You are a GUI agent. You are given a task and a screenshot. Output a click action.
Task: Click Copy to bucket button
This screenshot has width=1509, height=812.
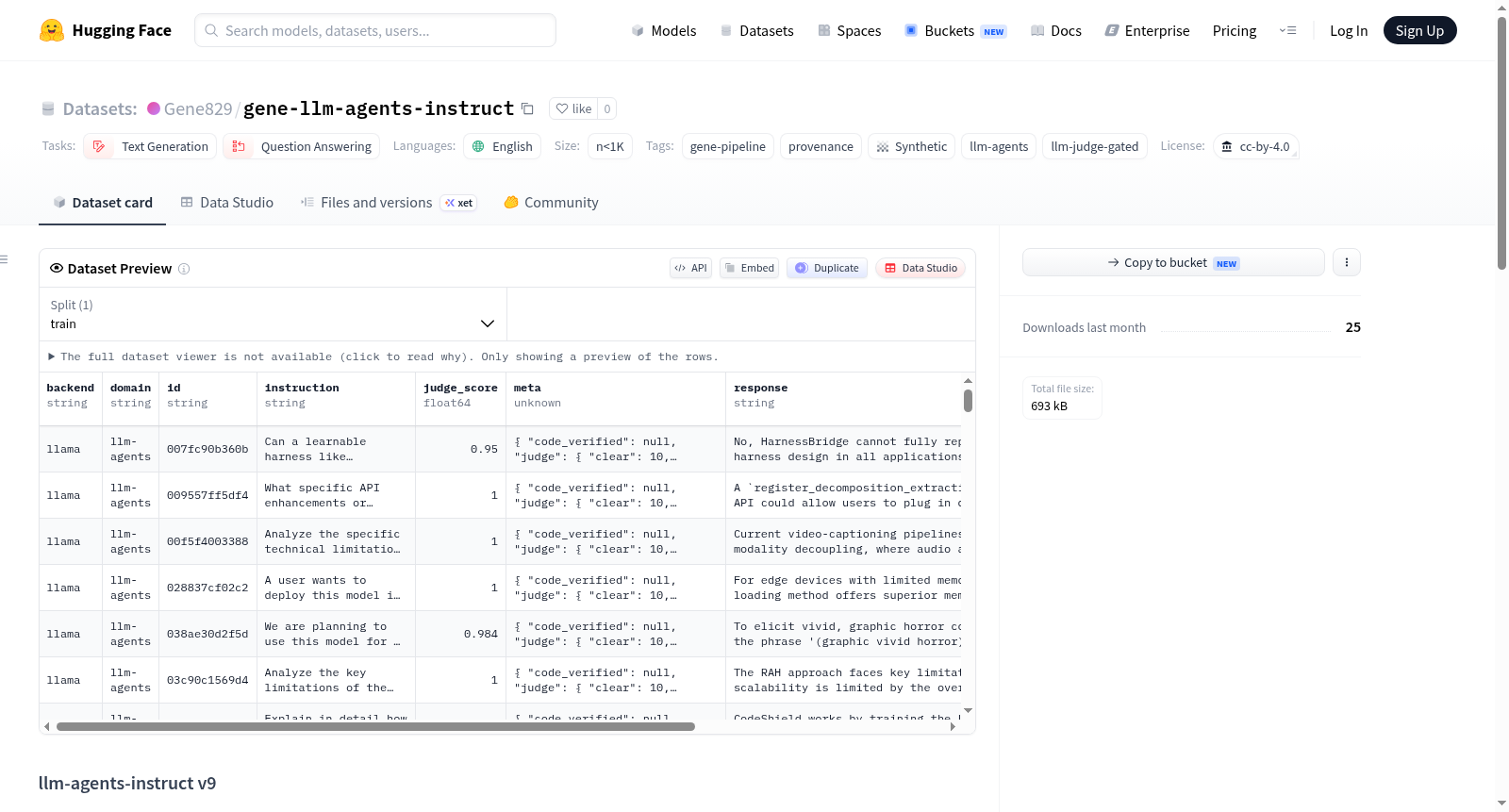tap(1173, 262)
